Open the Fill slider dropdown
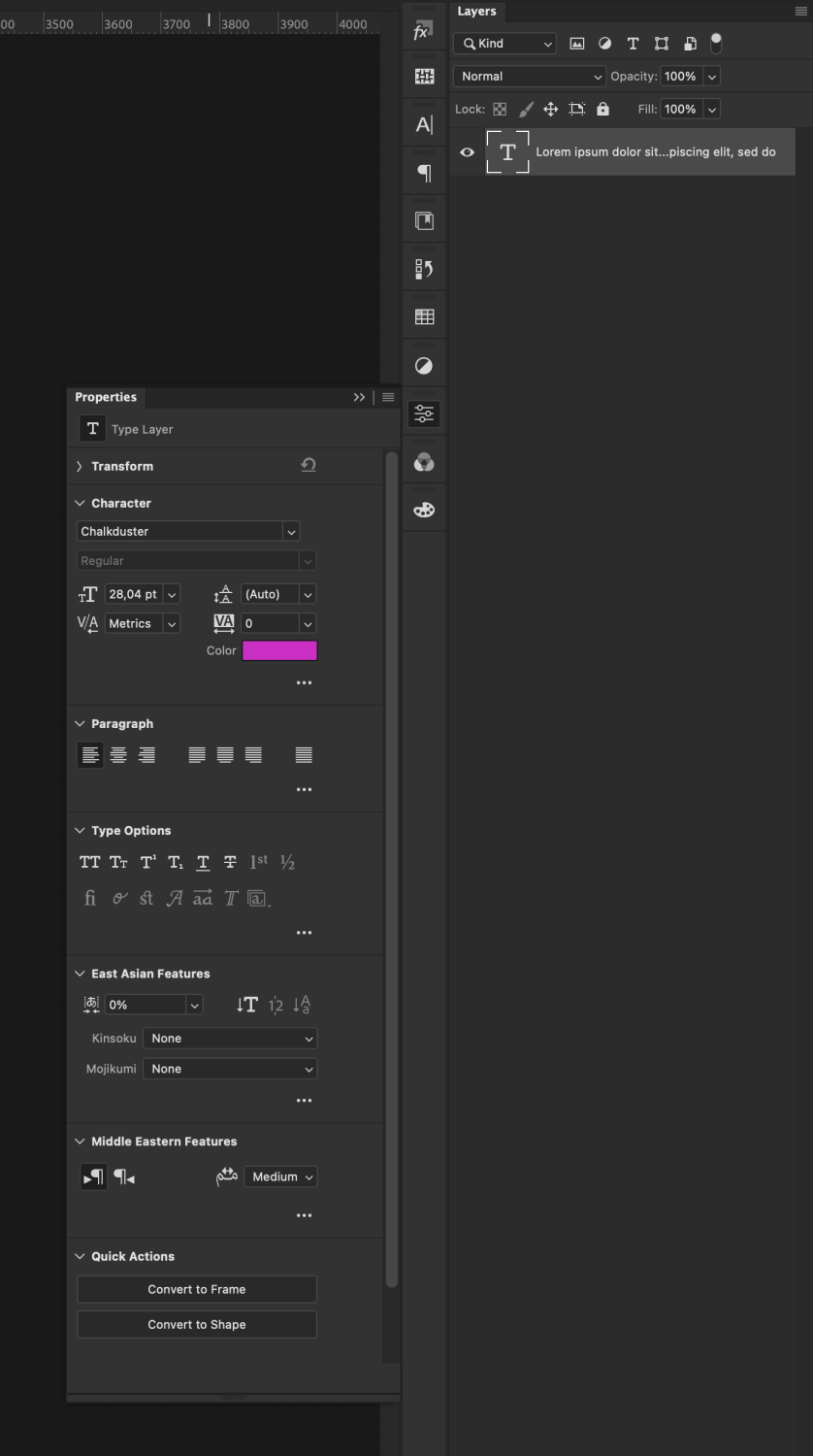 pos(712,110)
